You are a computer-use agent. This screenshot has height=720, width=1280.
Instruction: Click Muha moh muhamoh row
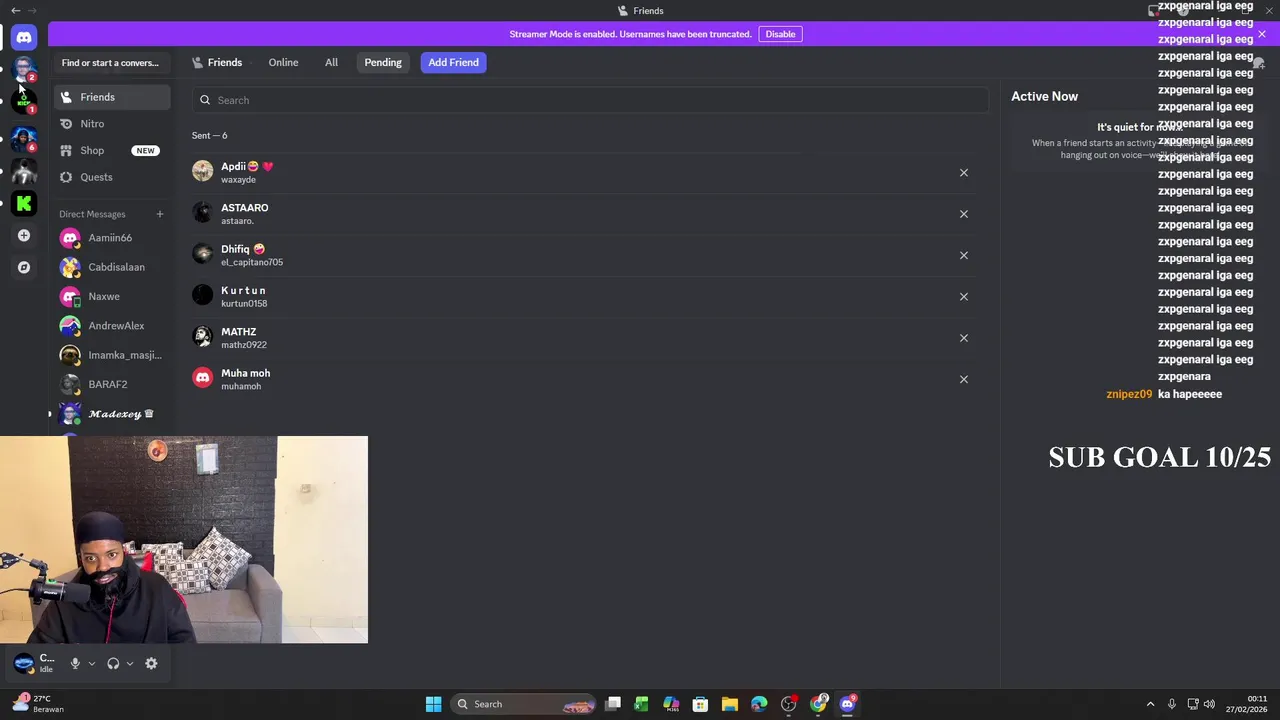click(586, 379)
